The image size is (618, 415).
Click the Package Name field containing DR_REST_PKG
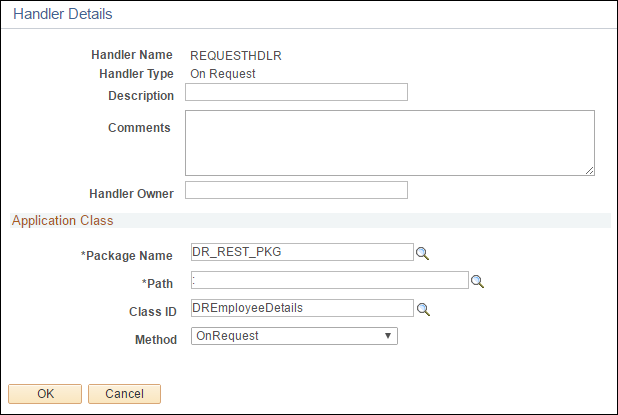coord(302,252)
